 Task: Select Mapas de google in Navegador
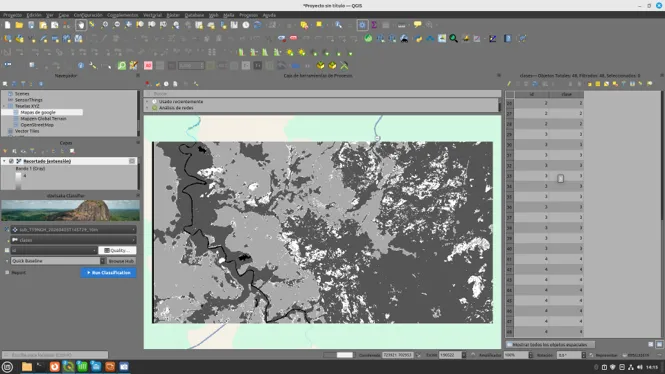pos(38,112)
